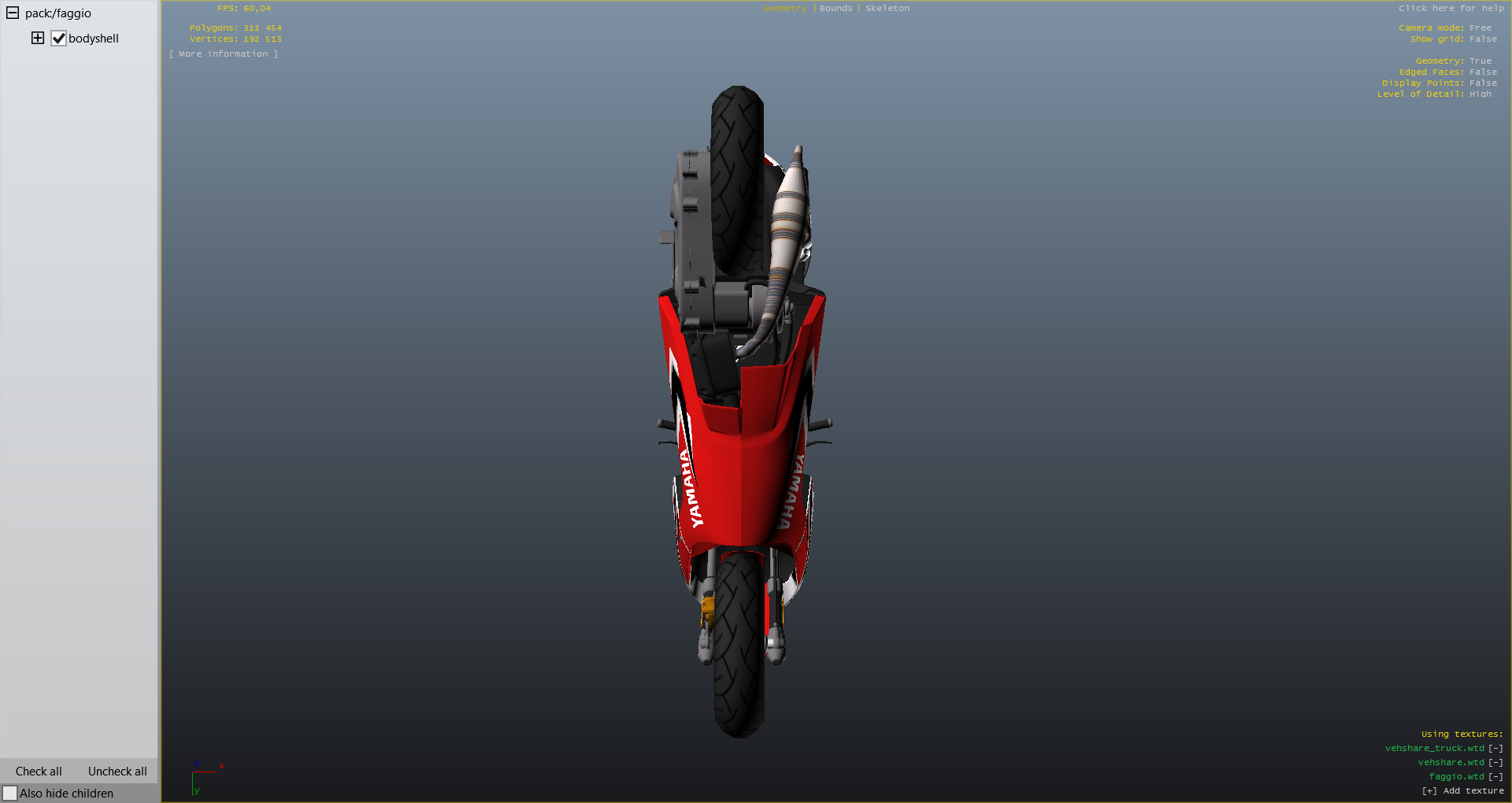Toggle the Edged Faces False setting

(x=1448, y=72)
